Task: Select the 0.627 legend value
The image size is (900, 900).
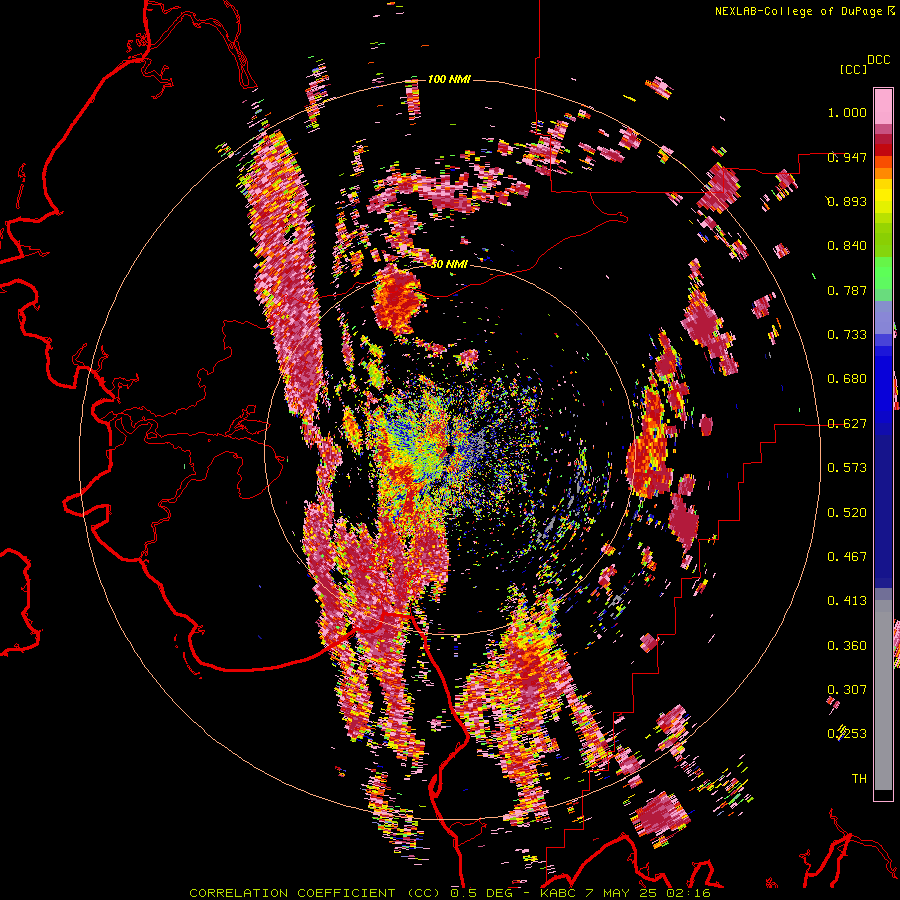Action: [x=847, y=424]
